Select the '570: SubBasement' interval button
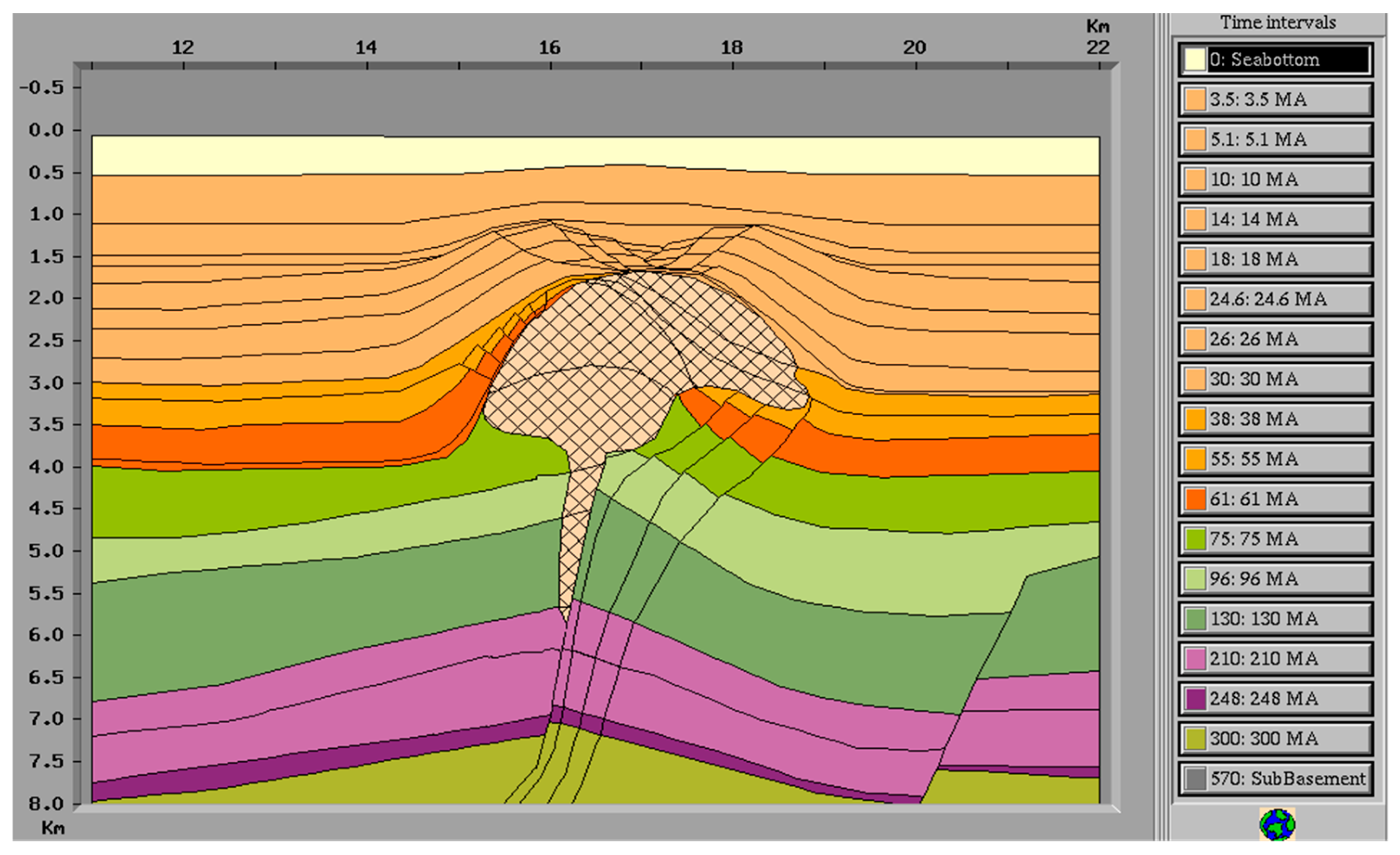Image resolution: width=1400 pixels, height=855 pixels. coord(1276,779)
